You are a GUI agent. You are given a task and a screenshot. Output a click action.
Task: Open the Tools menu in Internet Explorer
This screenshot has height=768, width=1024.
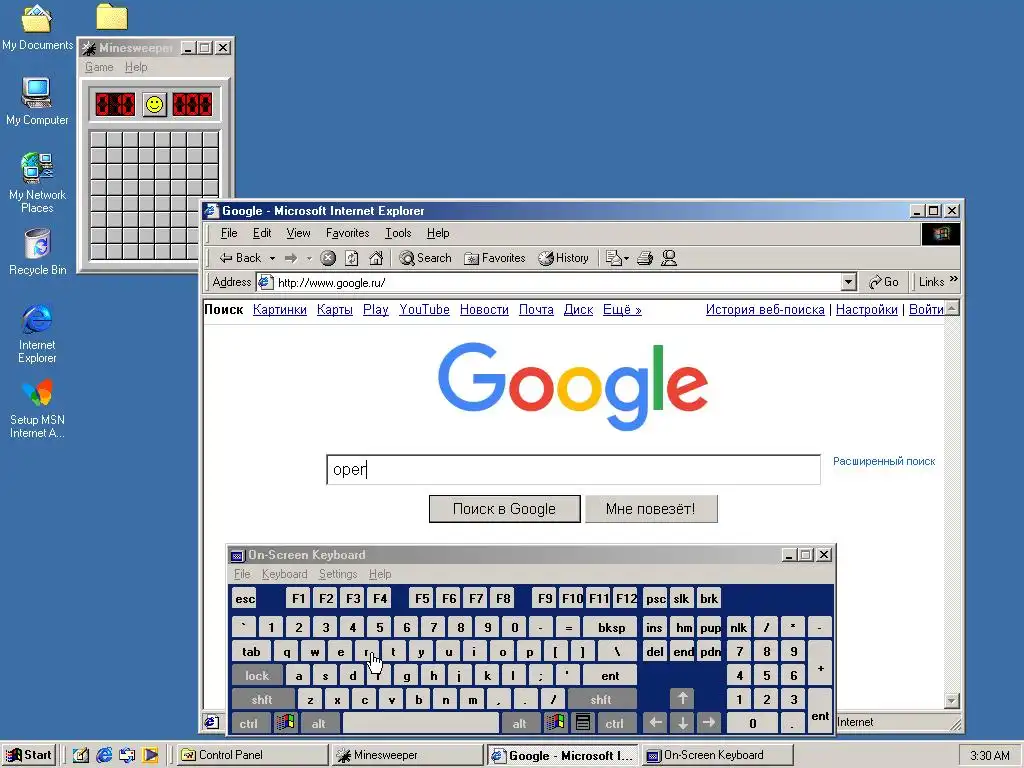click(398, 233)
